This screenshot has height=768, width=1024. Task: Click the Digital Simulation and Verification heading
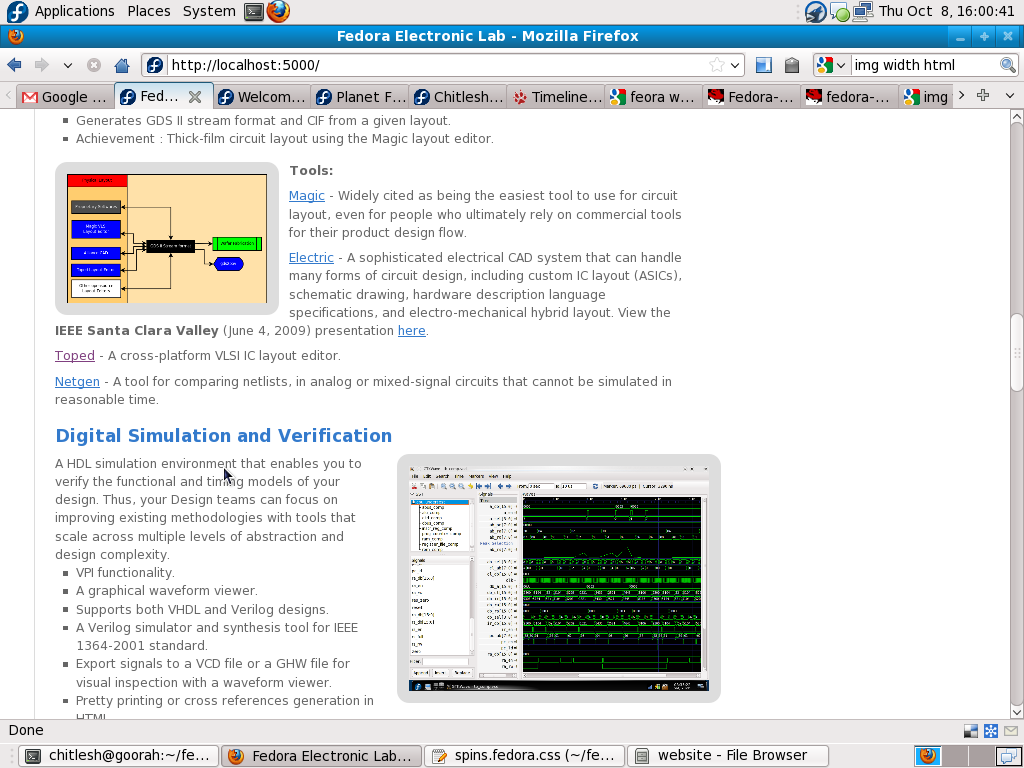pos(223,436)
